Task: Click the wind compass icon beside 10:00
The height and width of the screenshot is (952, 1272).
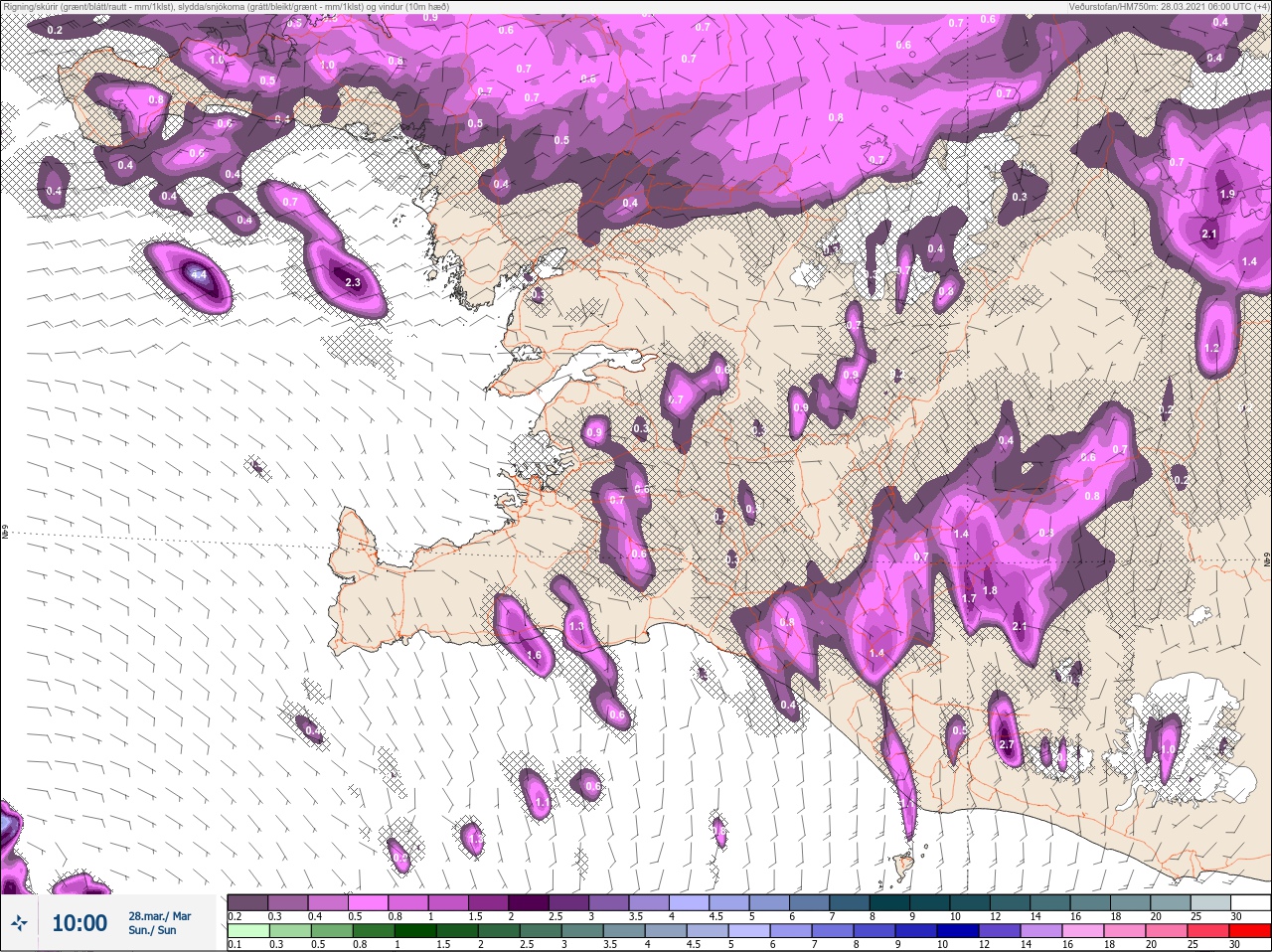Action: point(19,923)
